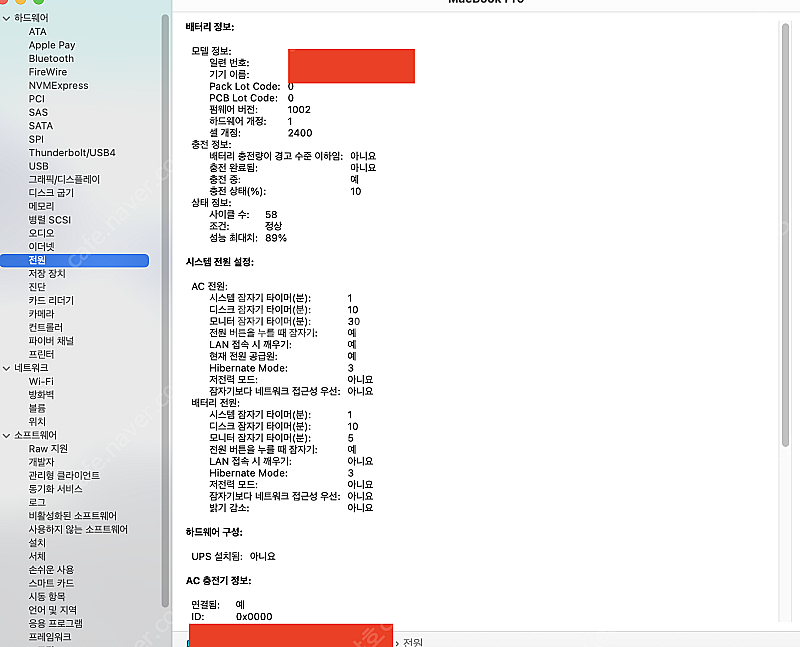Click the ID value 0x0000
The height and width of the screenshot is (647, 800).
(x=254, y=617)
